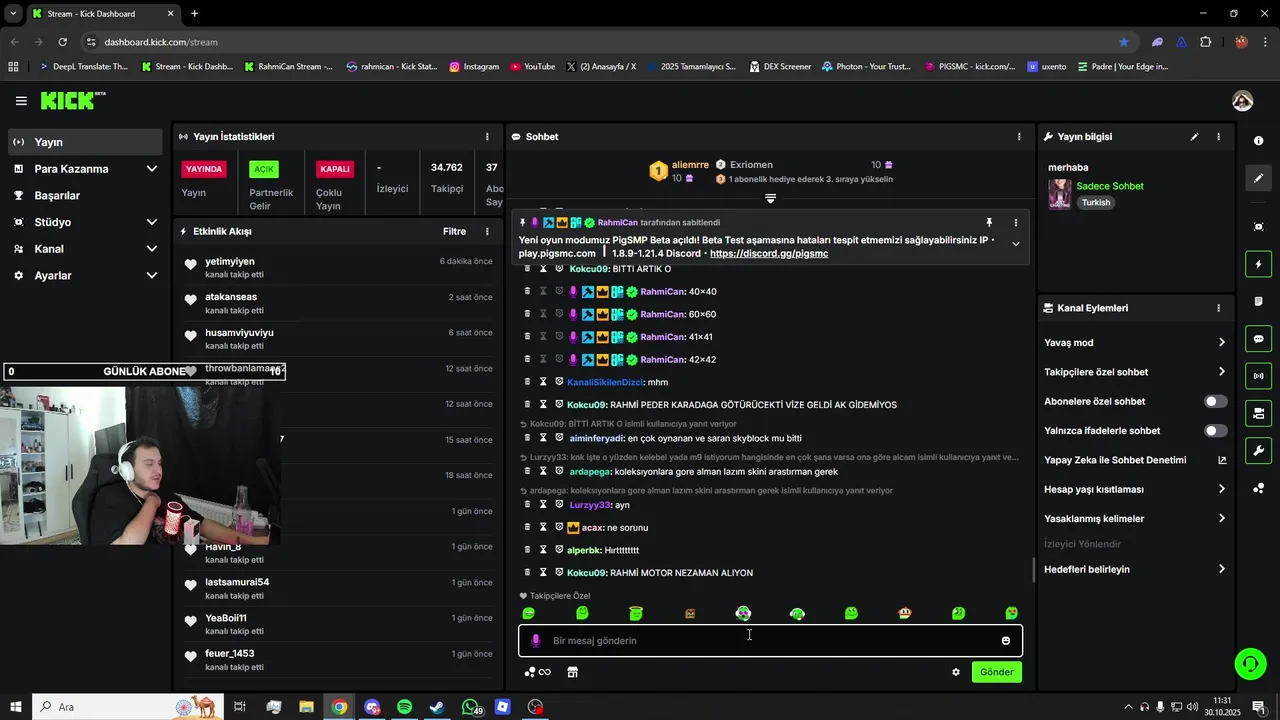This screenshot has width=1280, height=720.
Task: Toggle Yalnızca ifadelerle sohbet switch
Action: 1215,431
